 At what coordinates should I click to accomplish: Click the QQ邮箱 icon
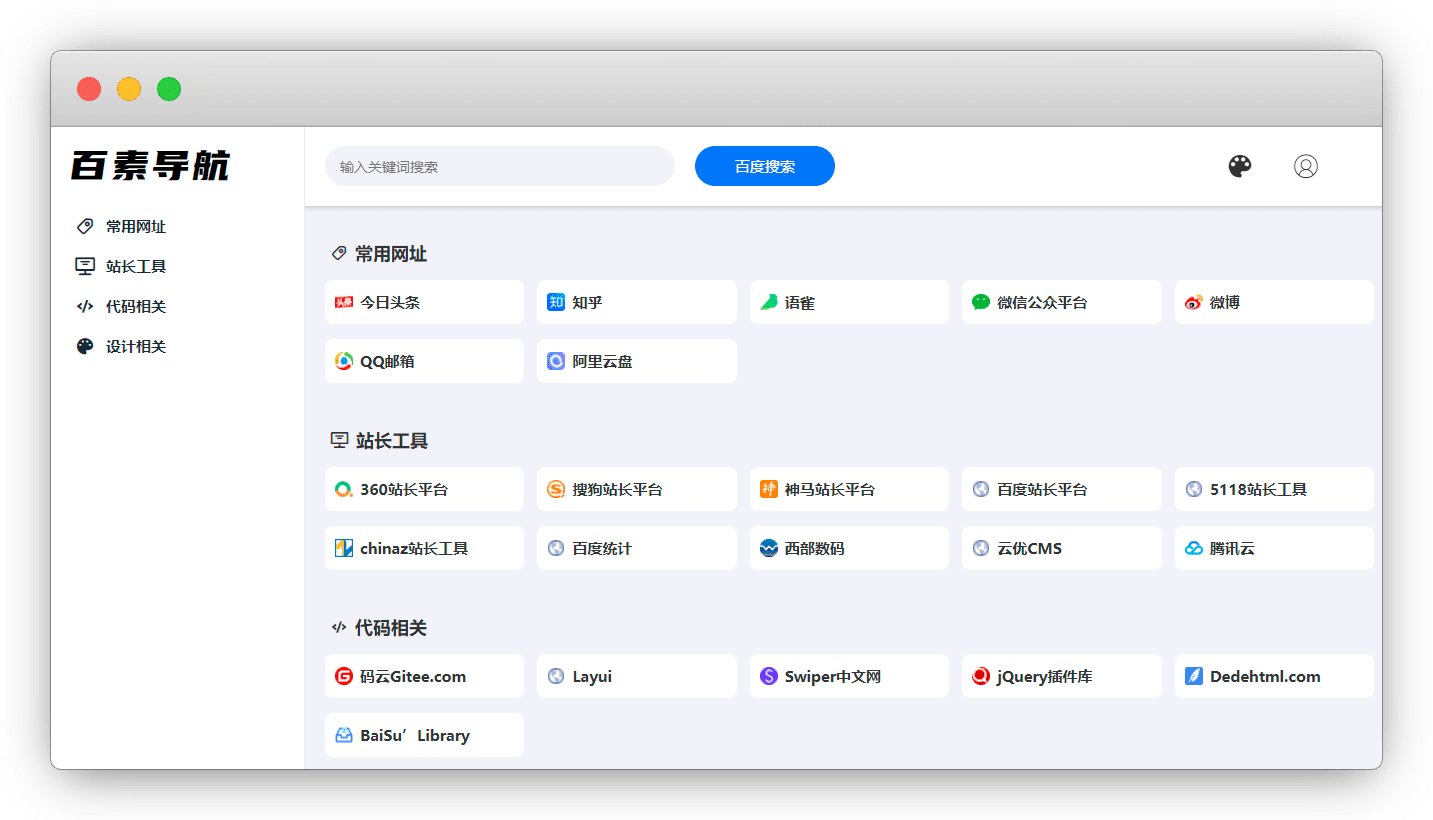[x=344, y=361]
